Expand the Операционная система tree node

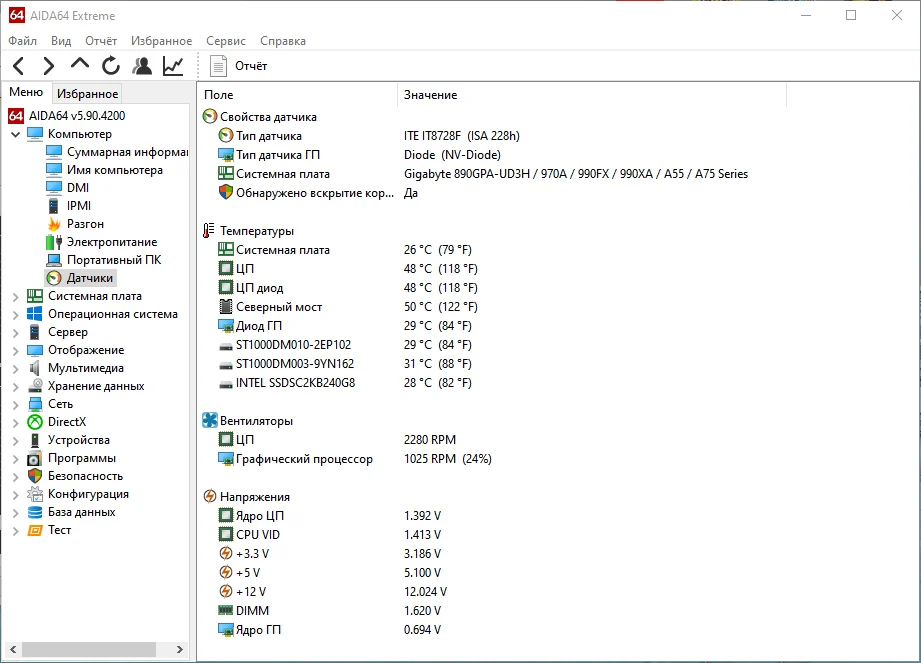[x=16, y=315]
